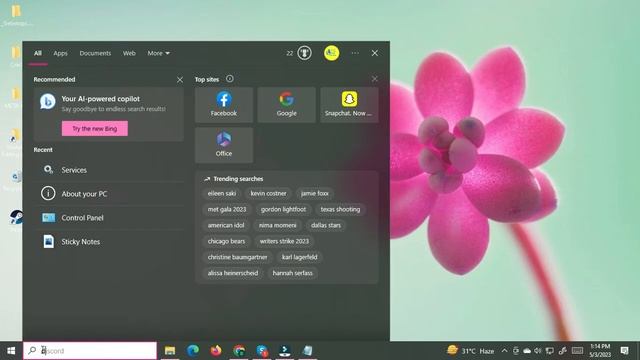The width and height of the screenshot is (640, 360).
Task: Switch to the Web tab
Action: [129, 53]
